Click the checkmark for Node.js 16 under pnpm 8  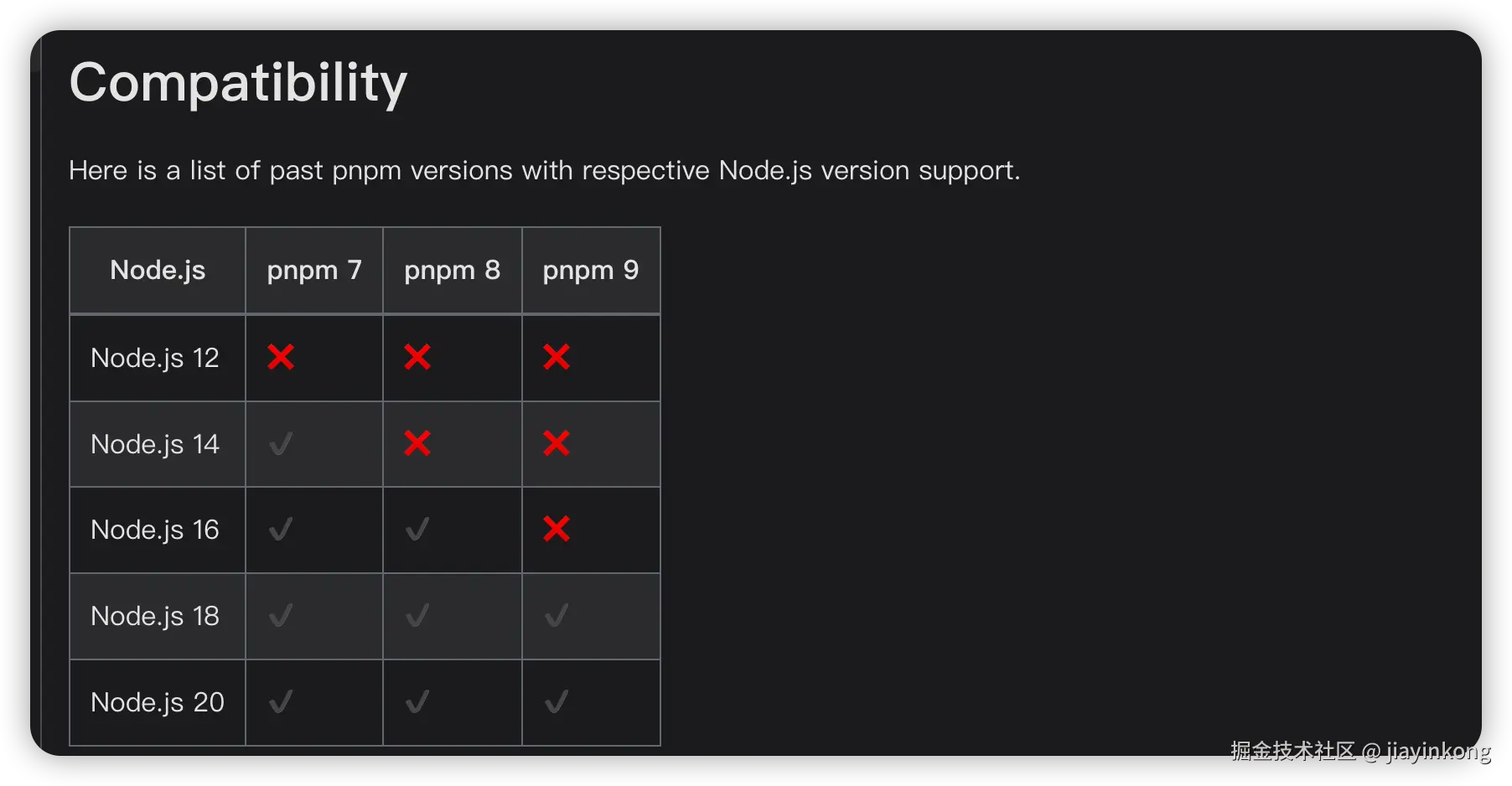(417, 530)
